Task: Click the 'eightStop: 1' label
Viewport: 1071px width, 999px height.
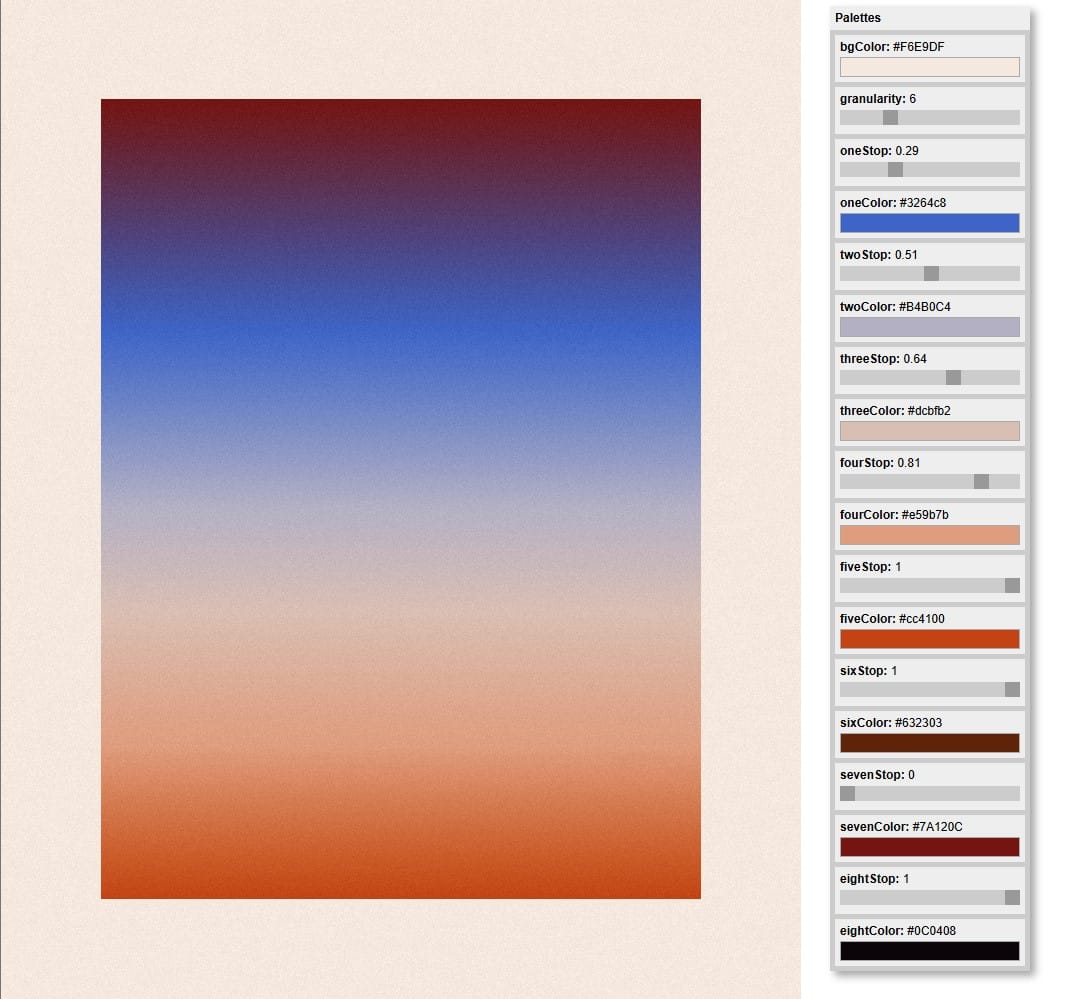Action: click(875, 879)
